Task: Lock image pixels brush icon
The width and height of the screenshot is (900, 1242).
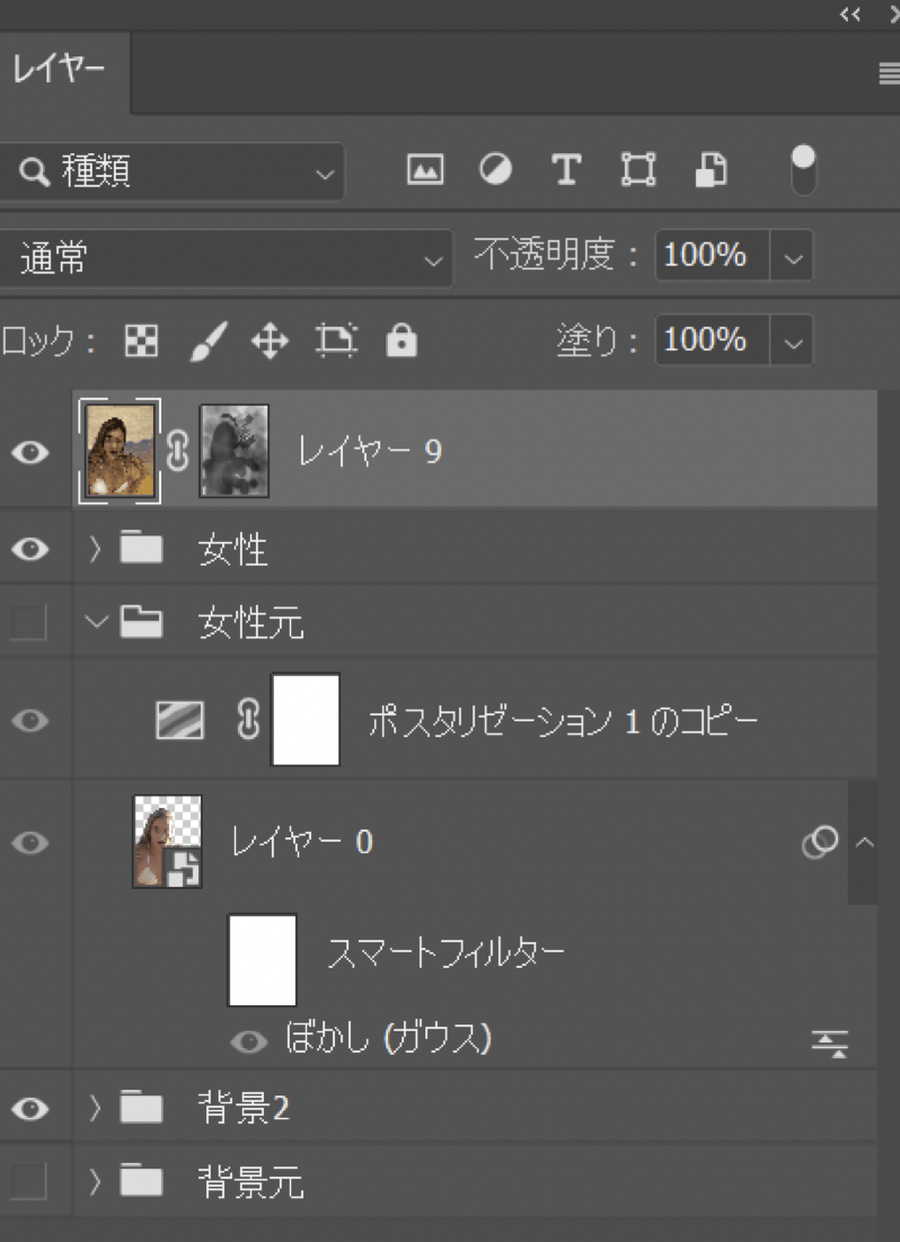Action: click(208, 342)
